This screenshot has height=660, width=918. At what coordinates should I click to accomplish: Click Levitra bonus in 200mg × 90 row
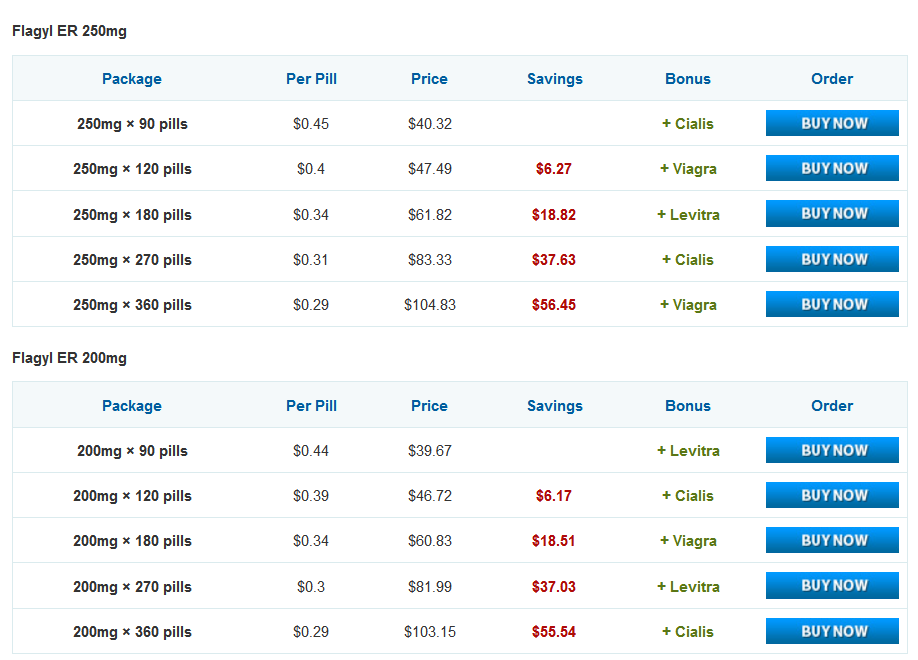pyautogui.click(x=688, y=451)
